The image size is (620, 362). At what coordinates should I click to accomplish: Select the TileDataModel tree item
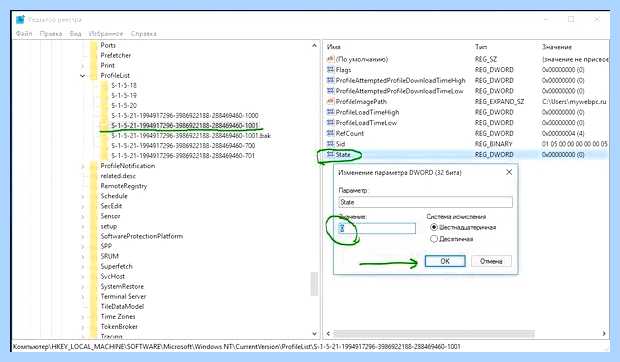coord(122,306)
